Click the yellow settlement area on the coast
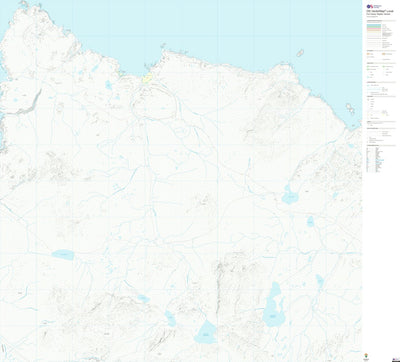400x362 pixels. (147, 78)
